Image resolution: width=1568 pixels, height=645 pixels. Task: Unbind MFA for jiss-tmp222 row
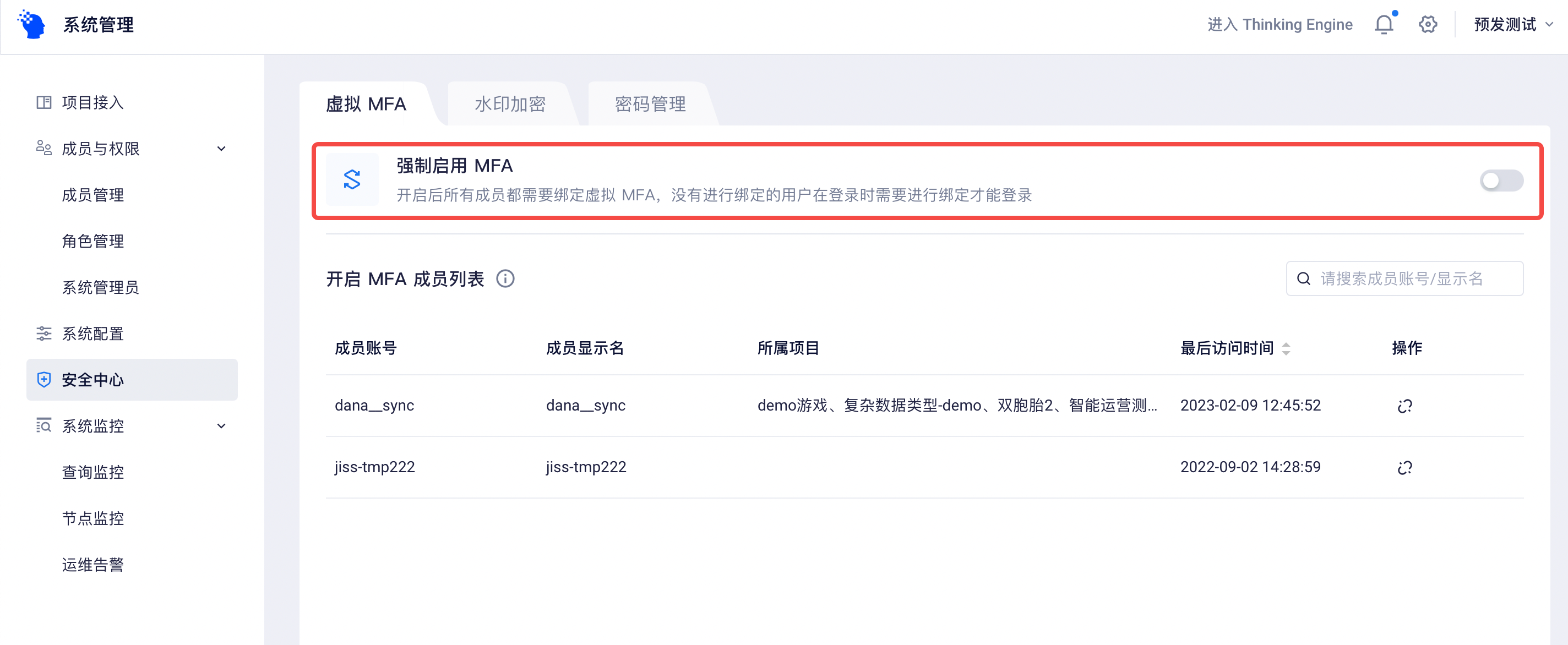[1405, 467]
